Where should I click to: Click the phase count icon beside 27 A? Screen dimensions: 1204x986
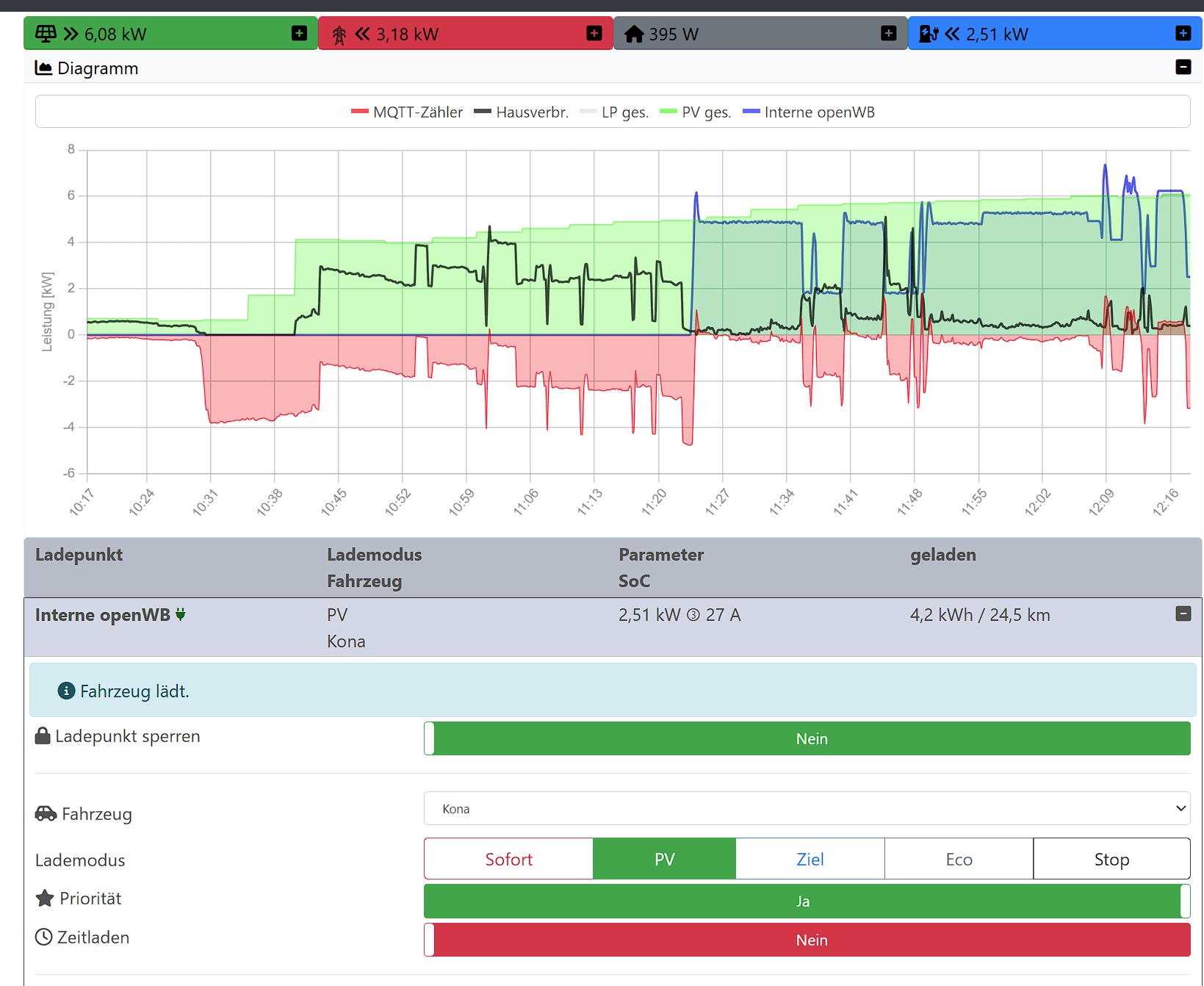coord(693,616)
